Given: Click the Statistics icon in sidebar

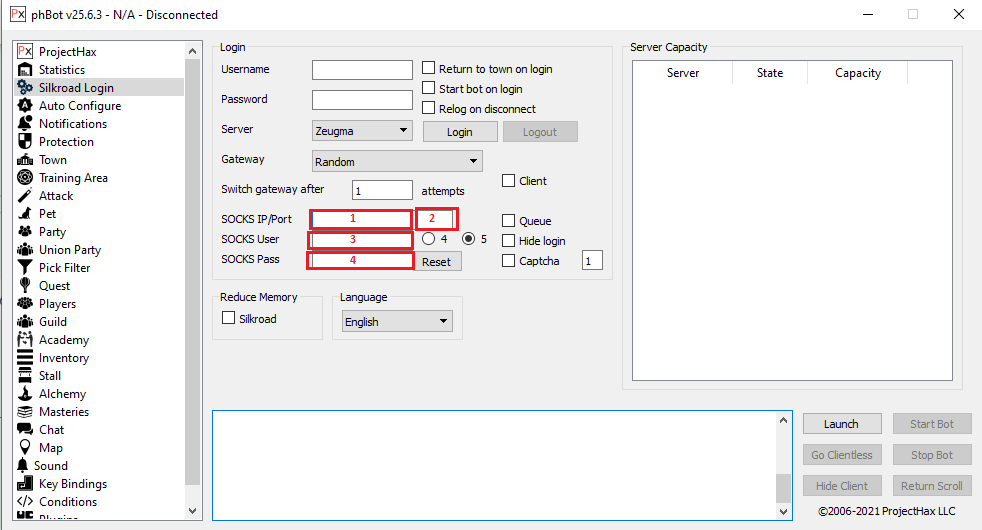Looking at the screenshot, I should (25, 70).
